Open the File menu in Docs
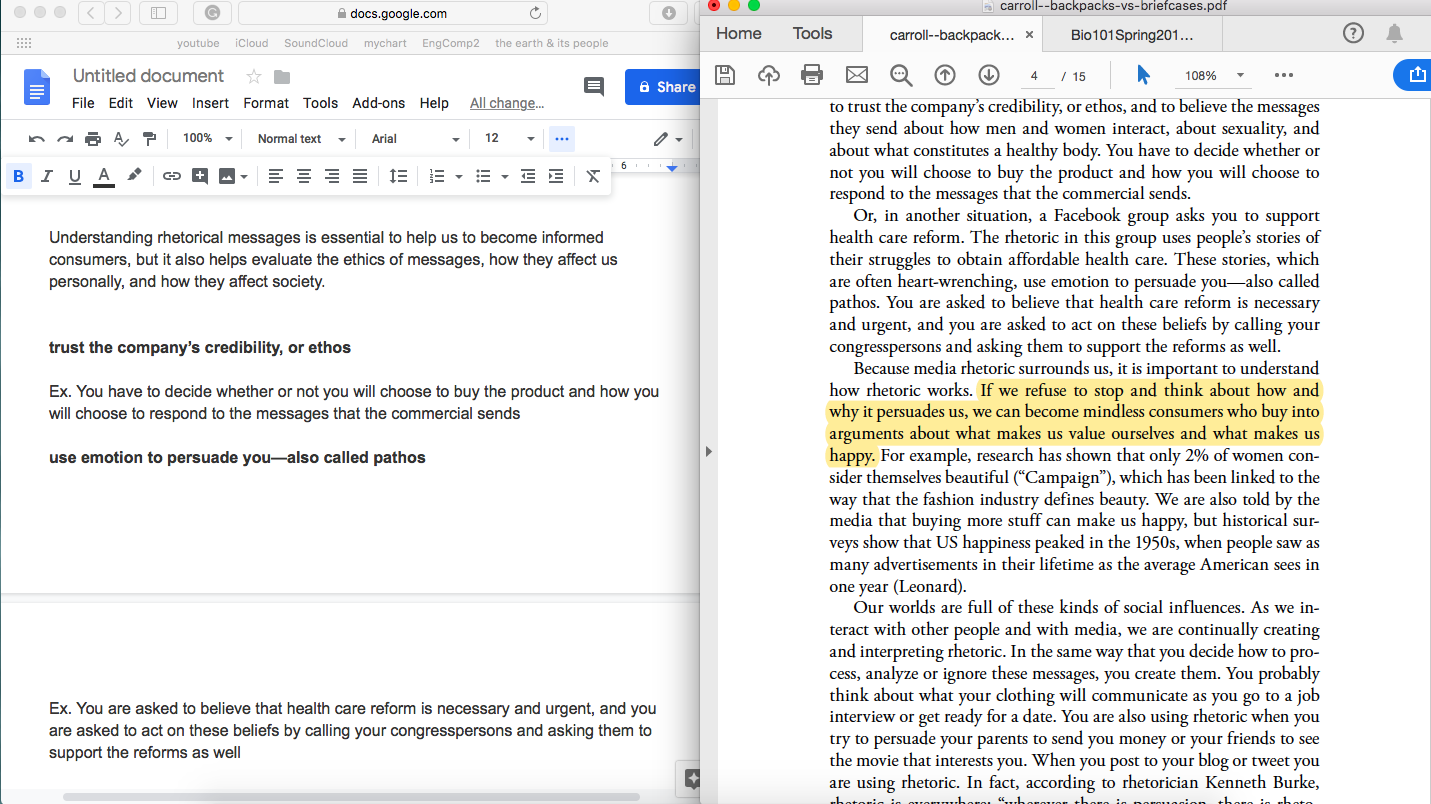 click(83, 103)
